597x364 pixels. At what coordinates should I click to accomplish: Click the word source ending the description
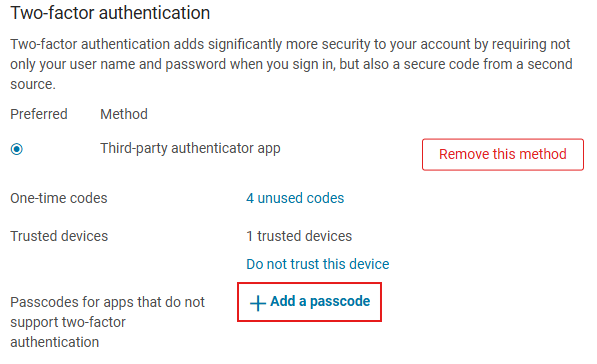pyautogui.click(x=33, y=84)
